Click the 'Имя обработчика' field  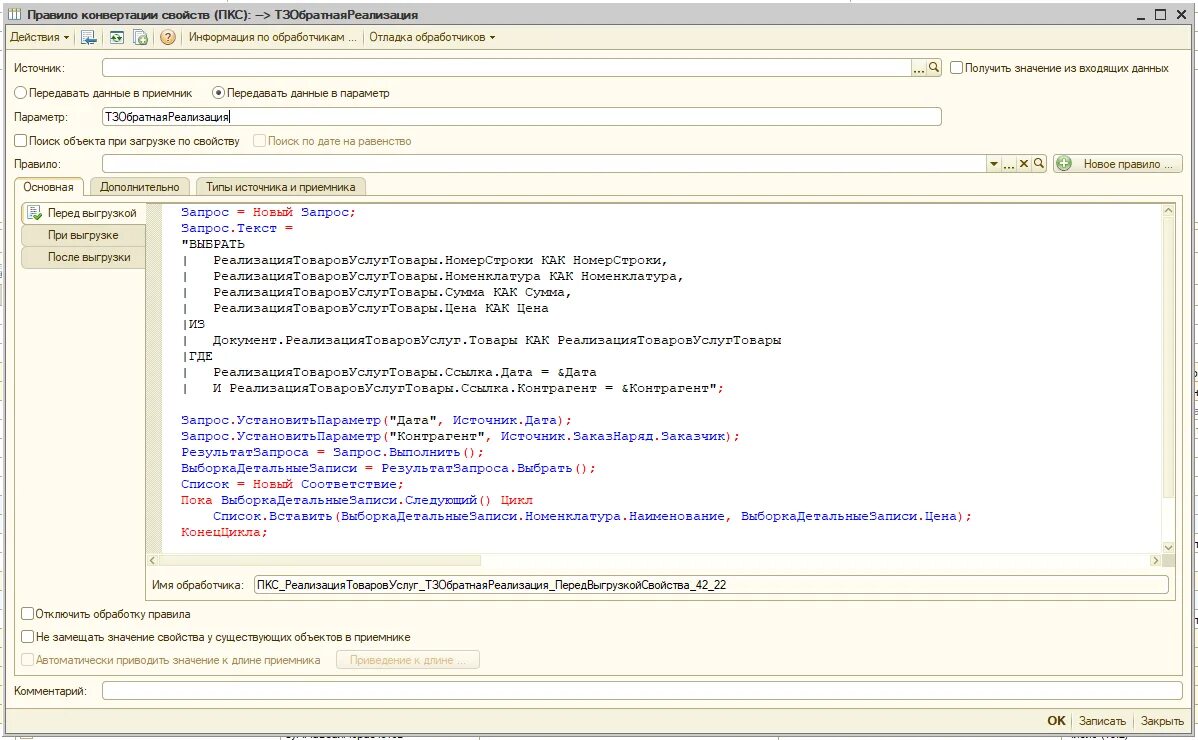pyautogui.click(x=711, y=585)
